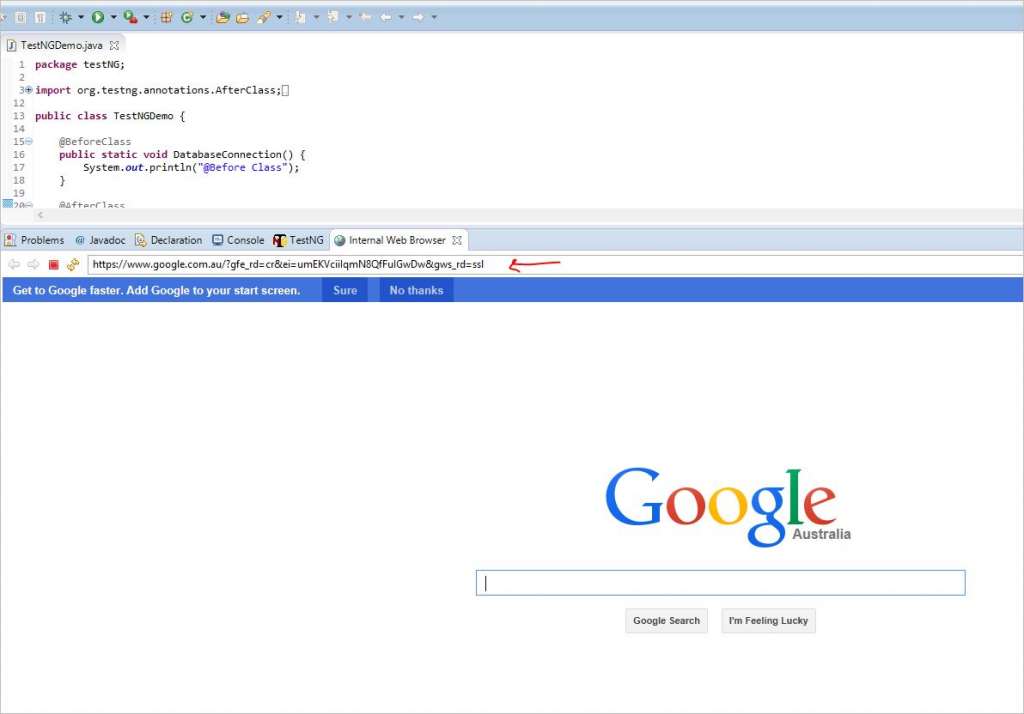
Task: Click Sure to add Google to start screen
Action: pyautogui.click(x=345, y=290)
